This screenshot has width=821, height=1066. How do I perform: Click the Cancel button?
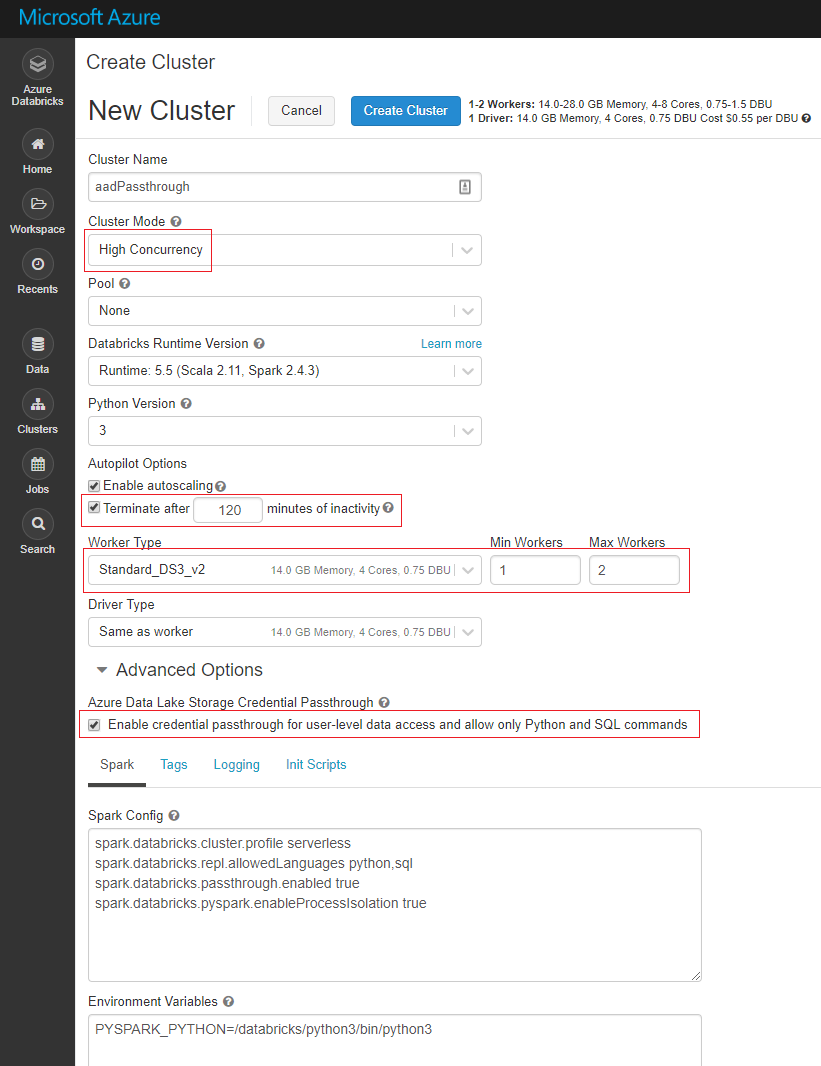[301, 111]
